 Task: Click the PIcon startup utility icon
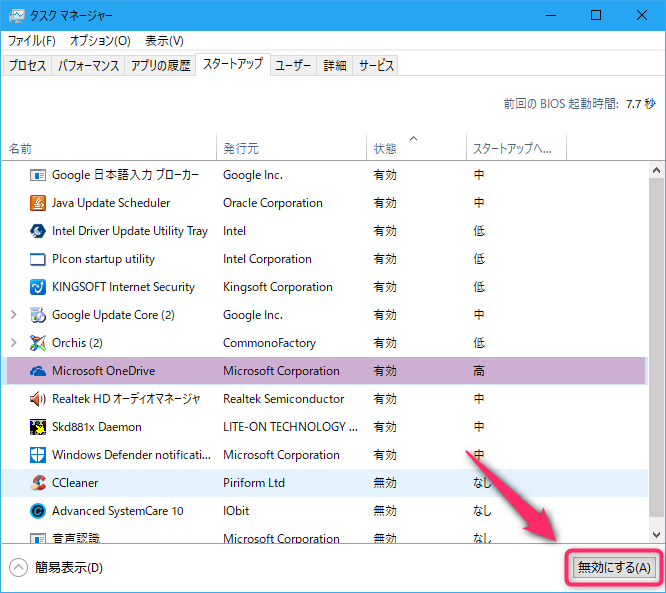38,259
